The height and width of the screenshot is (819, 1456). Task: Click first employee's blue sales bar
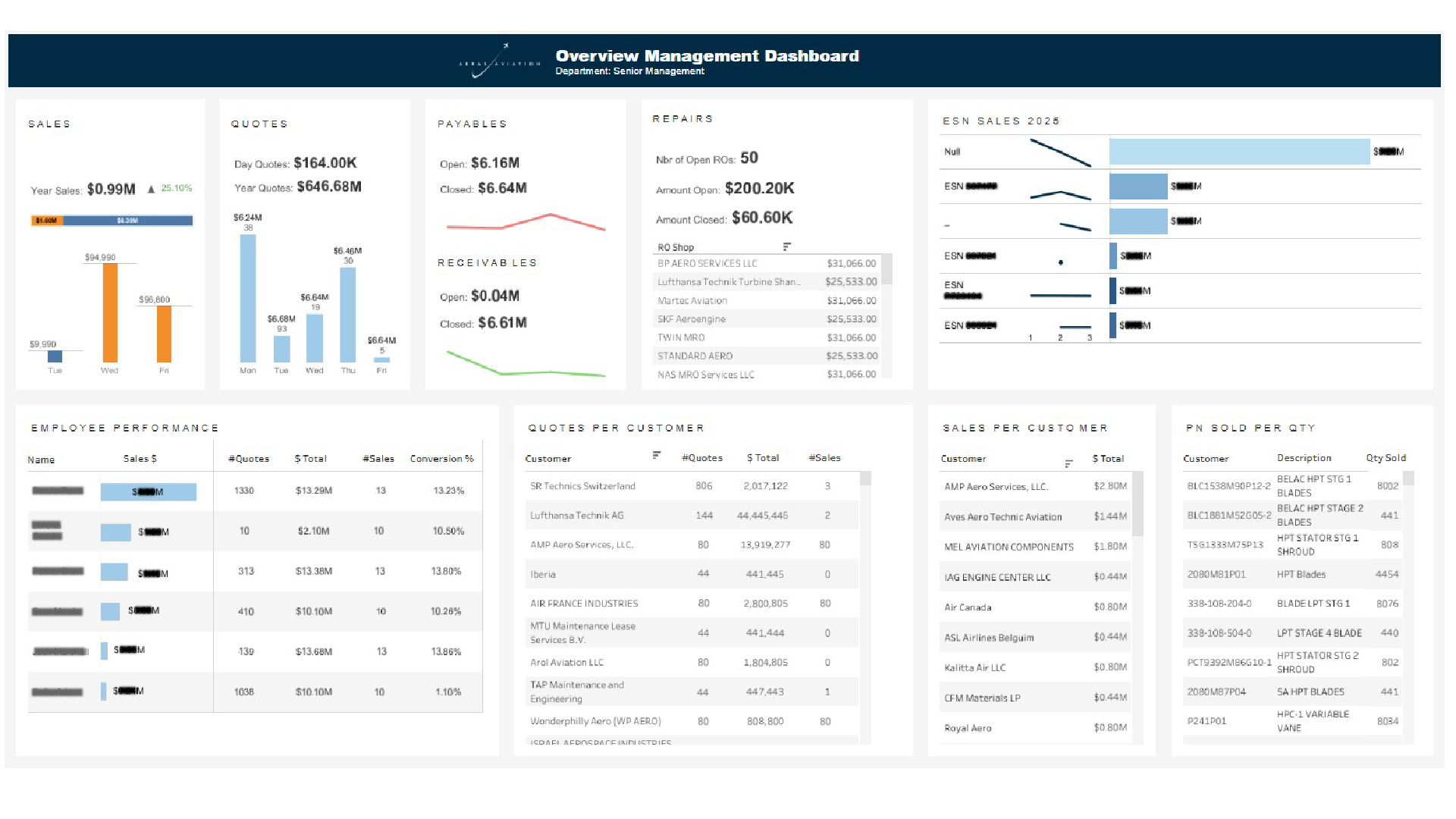coord(149,492)
